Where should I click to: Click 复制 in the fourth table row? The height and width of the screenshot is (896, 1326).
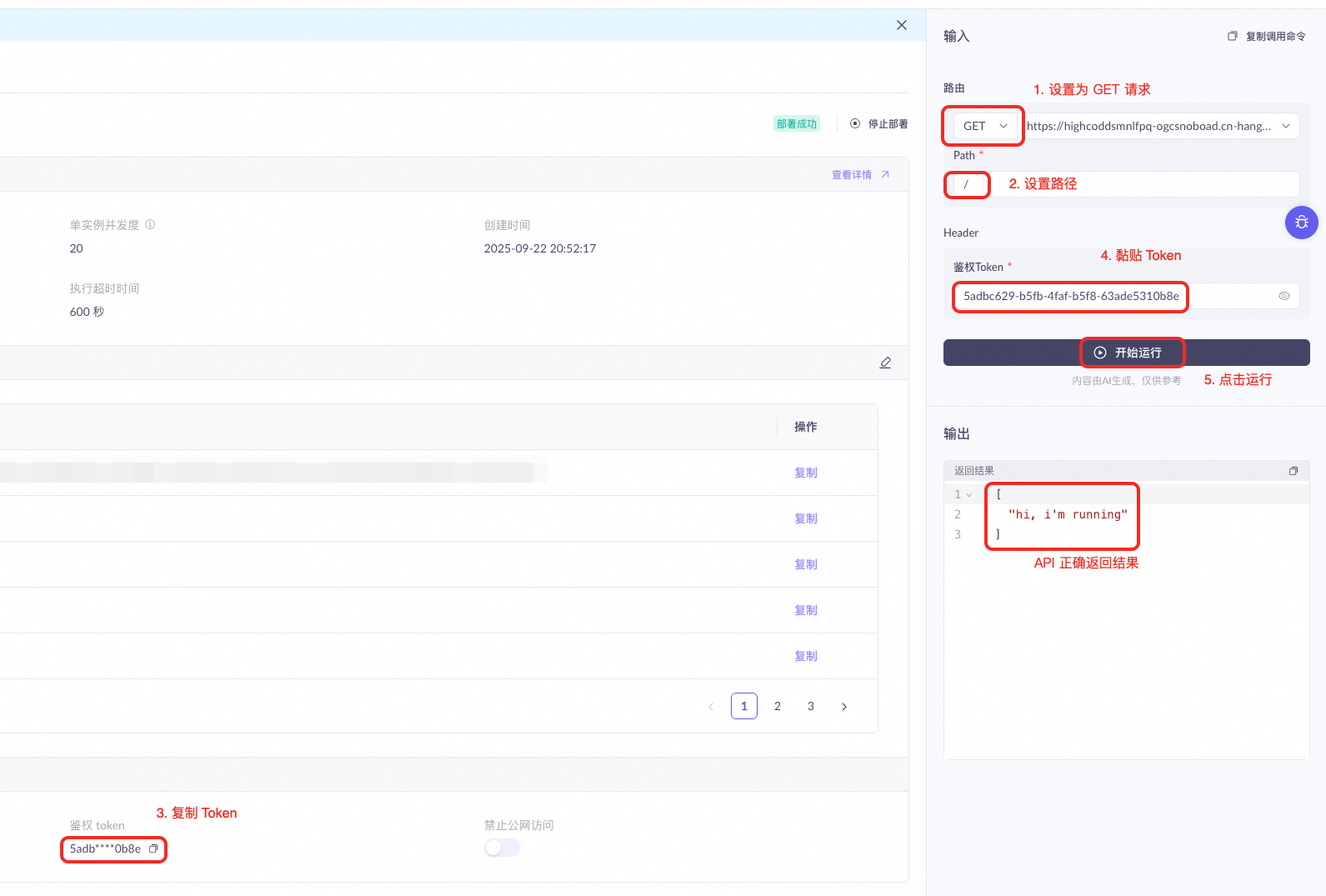806,610
